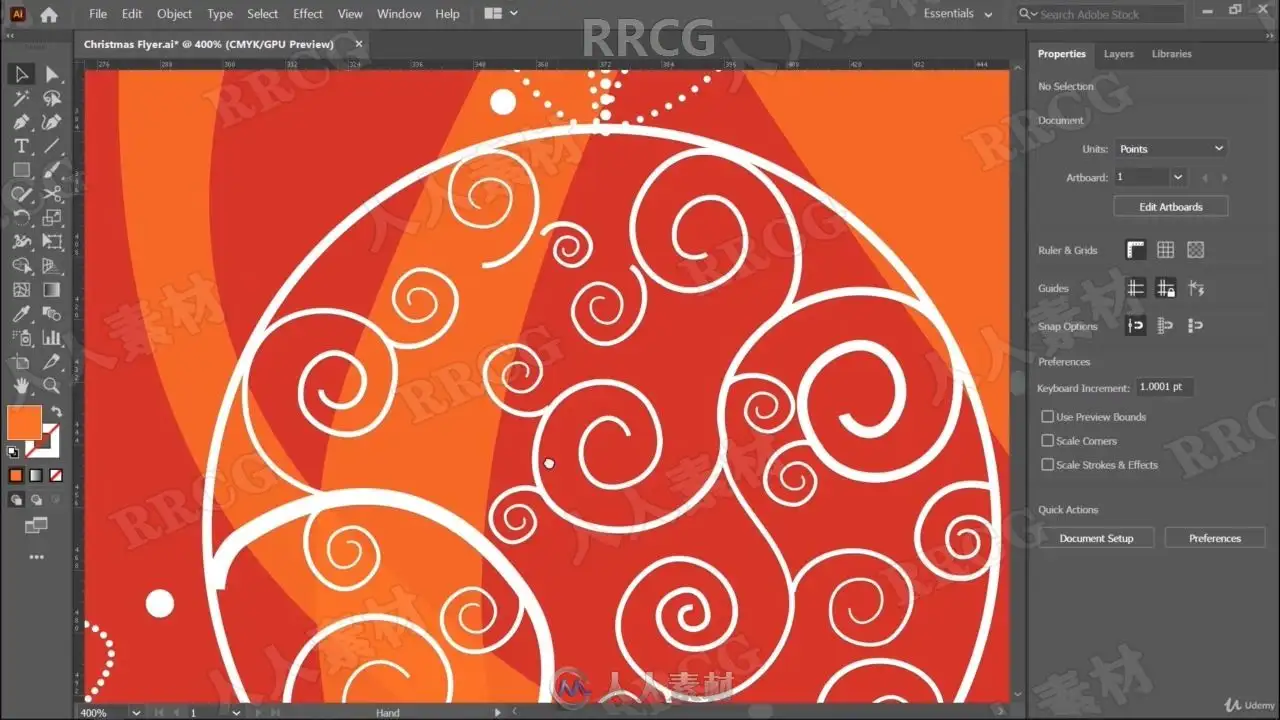This screenshot has width=1280, height=720.
Task: Open the File menu
Action: [98, 14]
